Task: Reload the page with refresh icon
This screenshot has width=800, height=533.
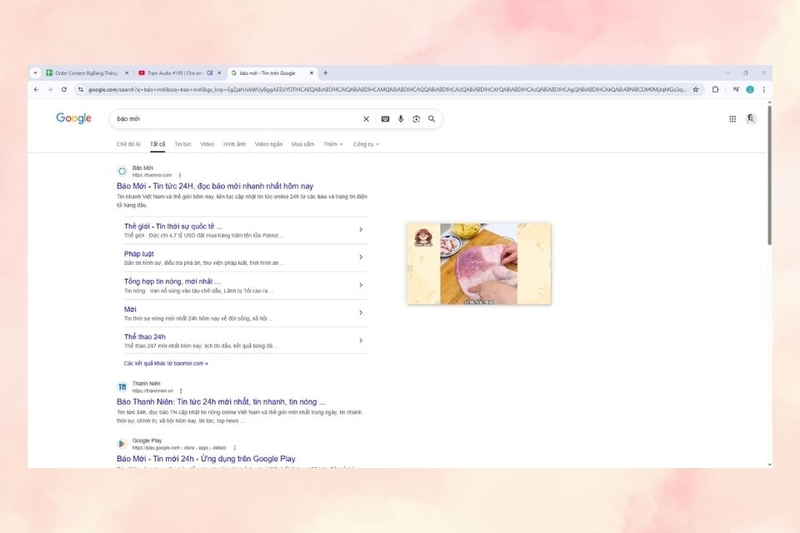Action: 64,89
